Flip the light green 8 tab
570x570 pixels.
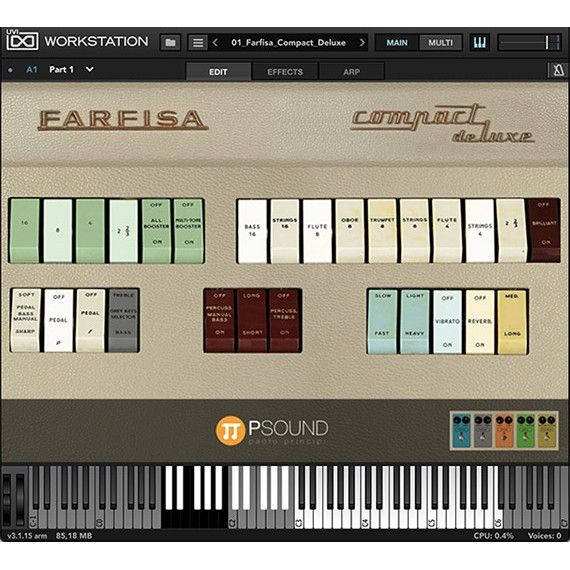point(58,230)
